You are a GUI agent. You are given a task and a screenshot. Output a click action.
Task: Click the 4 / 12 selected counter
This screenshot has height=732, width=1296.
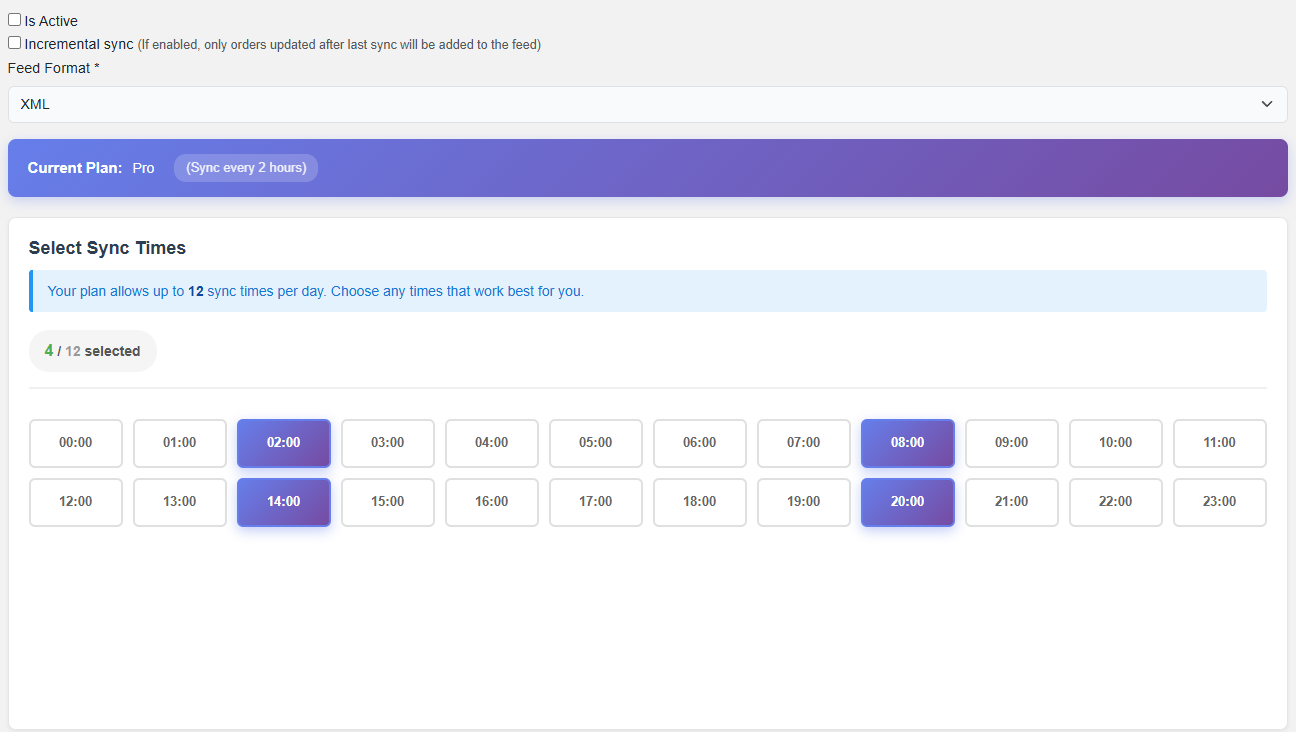click(x=93, y=351)
